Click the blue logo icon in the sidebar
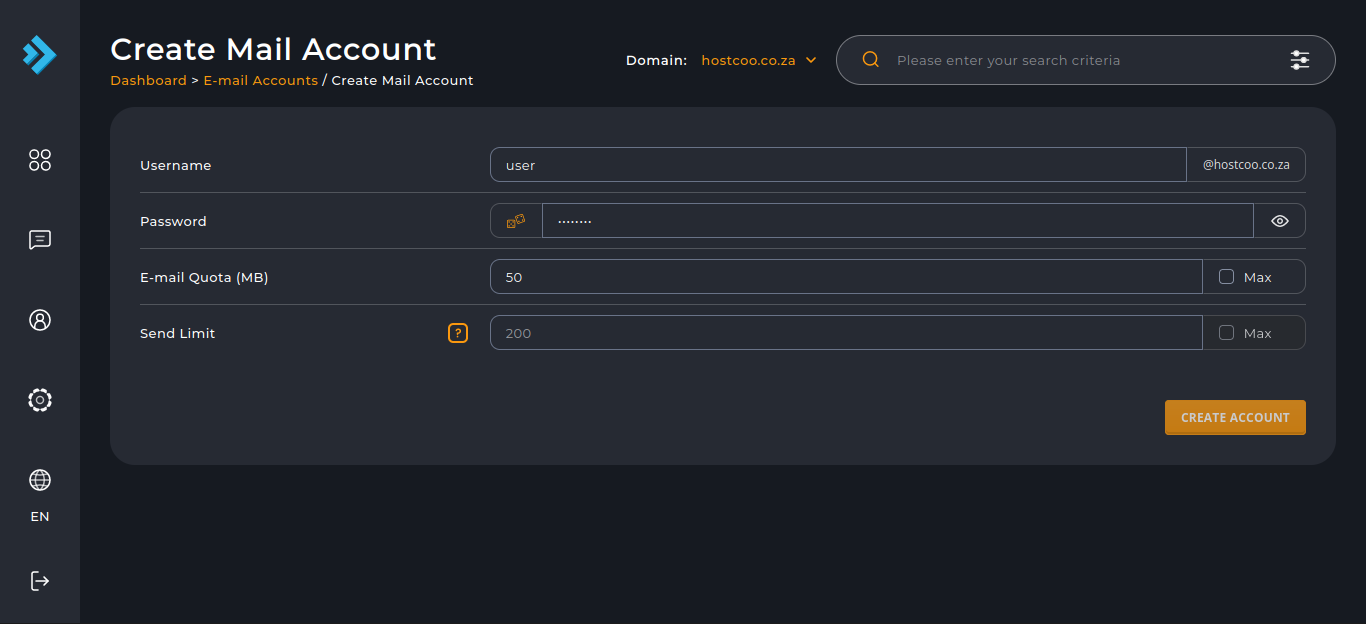 pos(40,54)
